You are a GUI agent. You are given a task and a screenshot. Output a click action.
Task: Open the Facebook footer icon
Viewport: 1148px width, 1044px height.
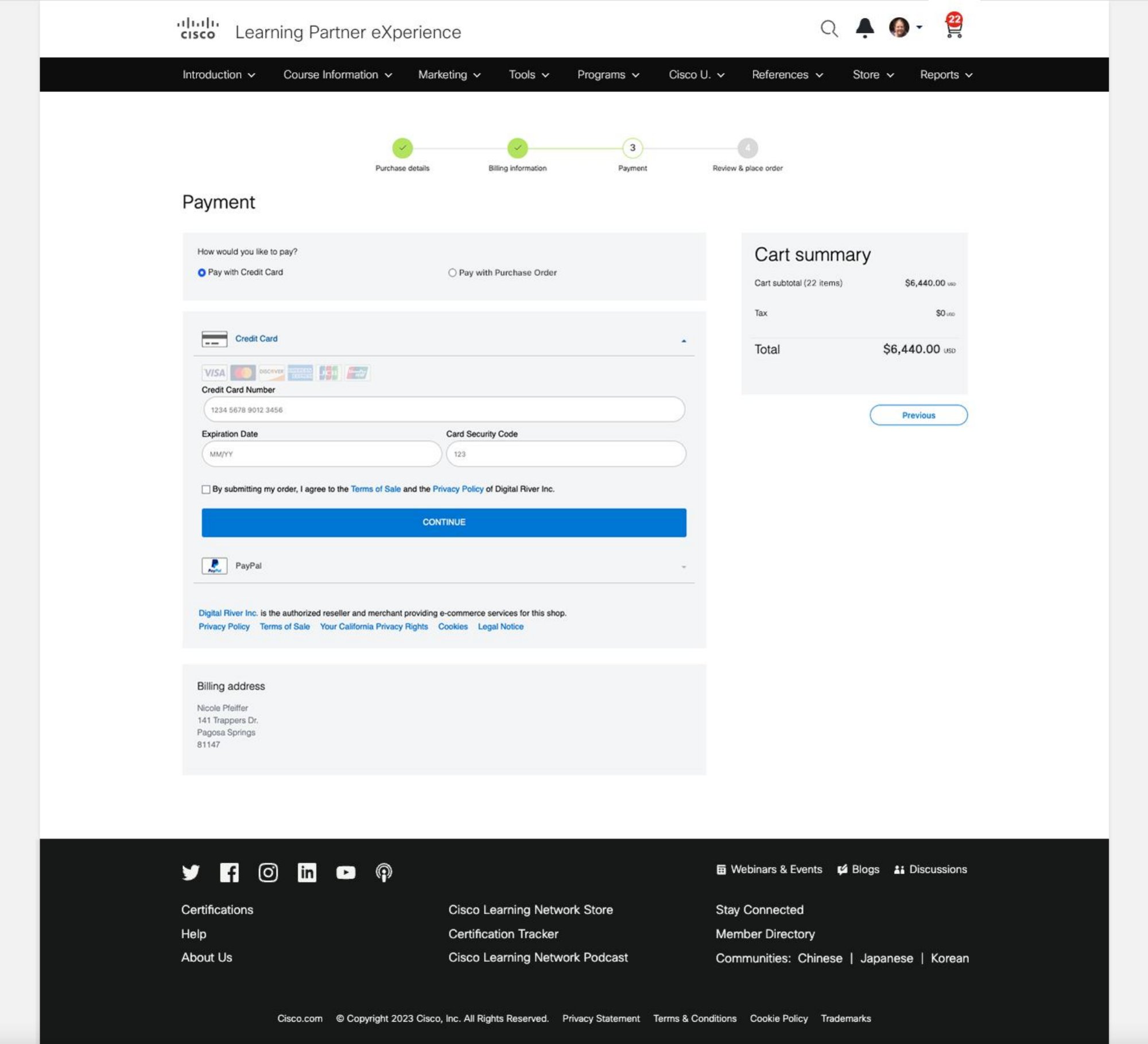[229, 872]
